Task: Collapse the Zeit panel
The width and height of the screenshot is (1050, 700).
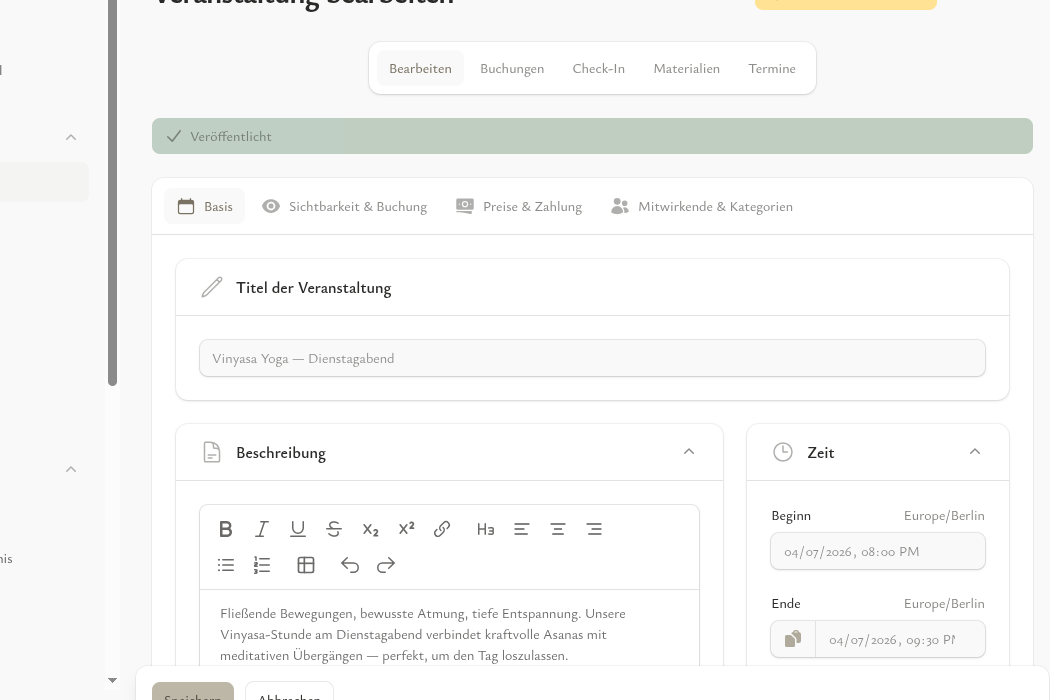Action: point(975,452)
